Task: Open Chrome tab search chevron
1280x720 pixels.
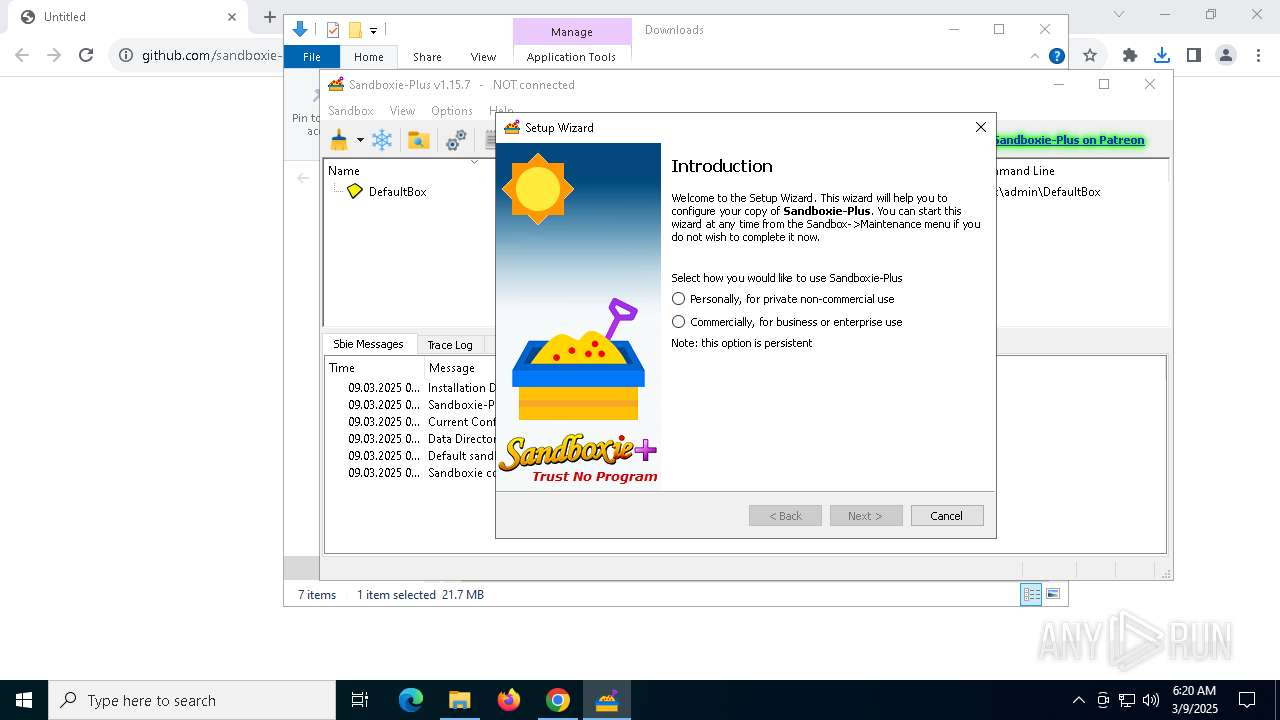Action: click(x=1119, y=14)
